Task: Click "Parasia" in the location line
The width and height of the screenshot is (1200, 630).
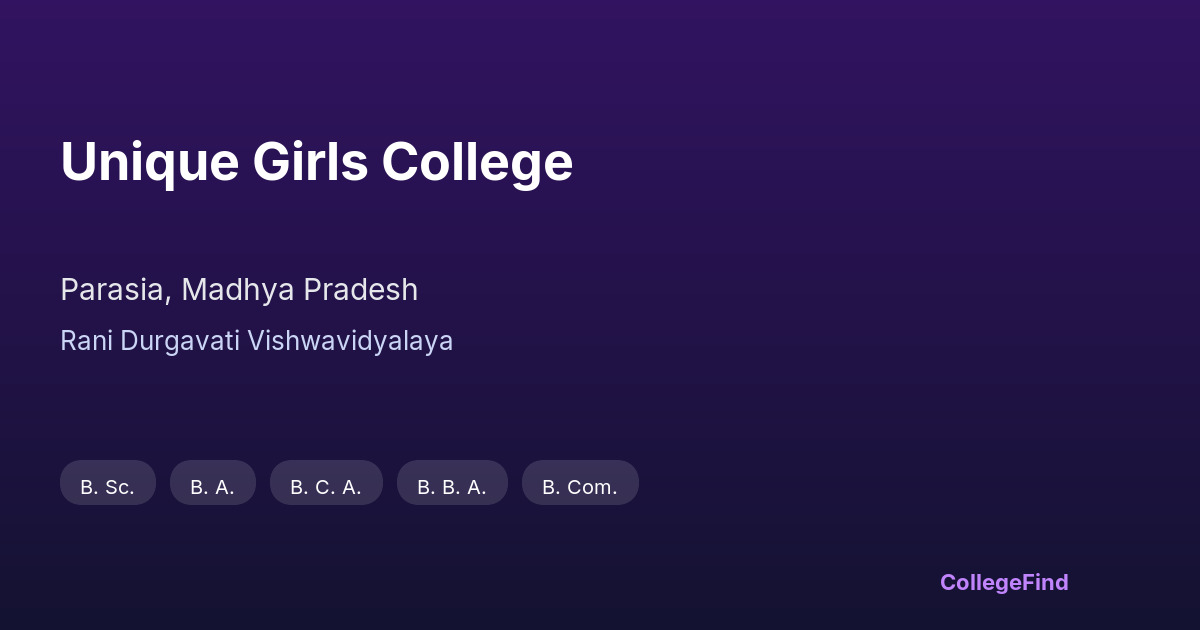Action: (112, 290)
